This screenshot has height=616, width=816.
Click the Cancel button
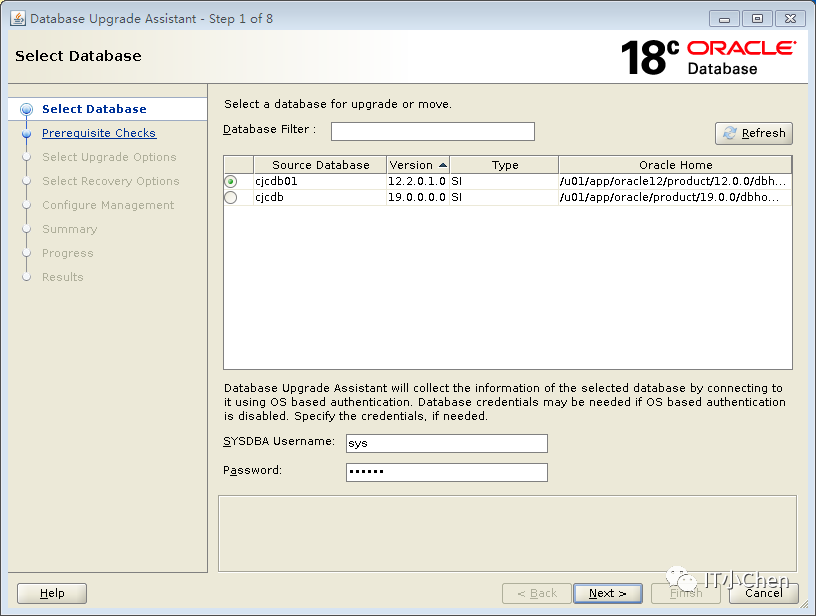point(763,593)
